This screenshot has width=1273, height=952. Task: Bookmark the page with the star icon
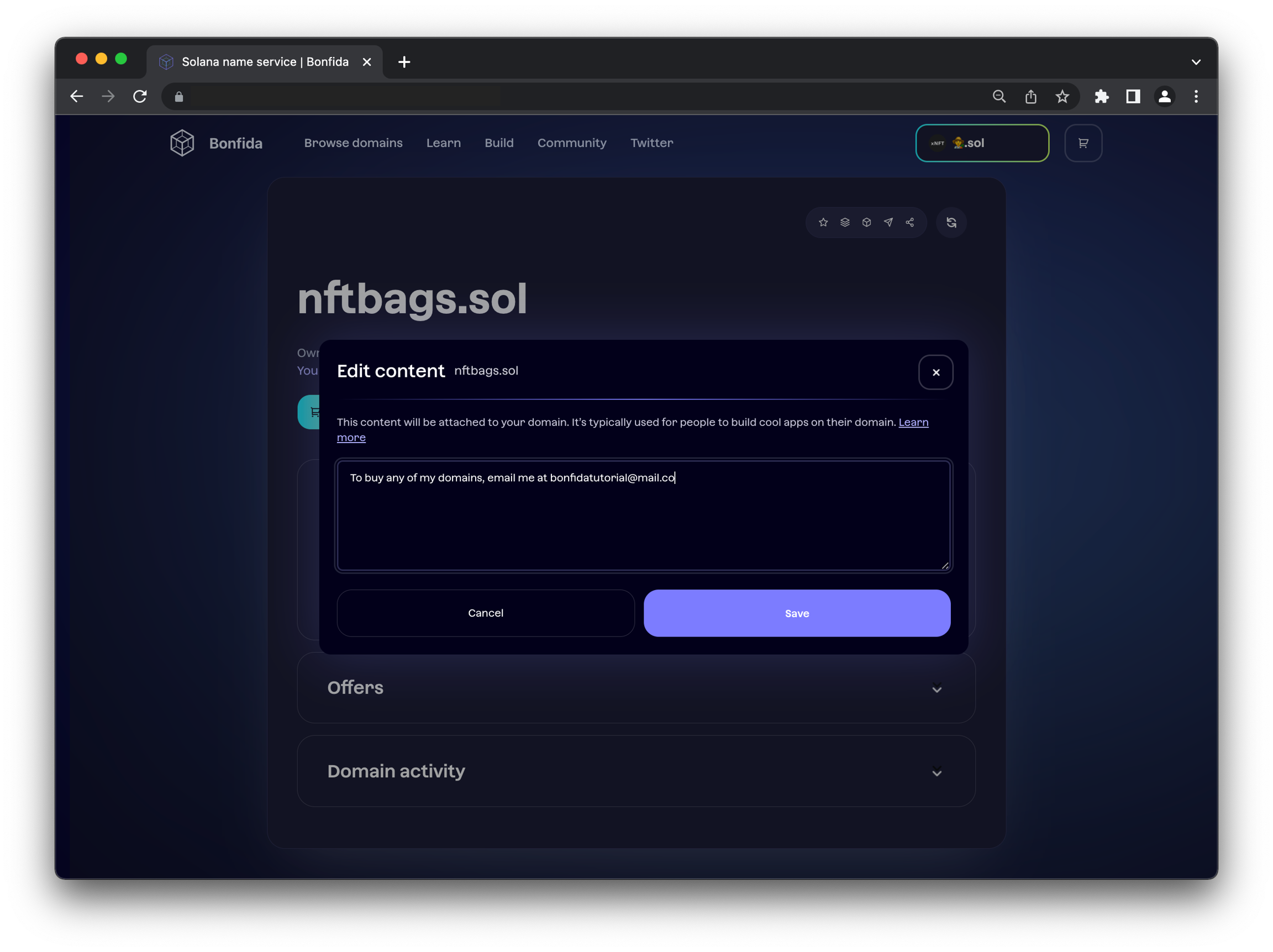pyautogui.click(x=1062, y=96)
